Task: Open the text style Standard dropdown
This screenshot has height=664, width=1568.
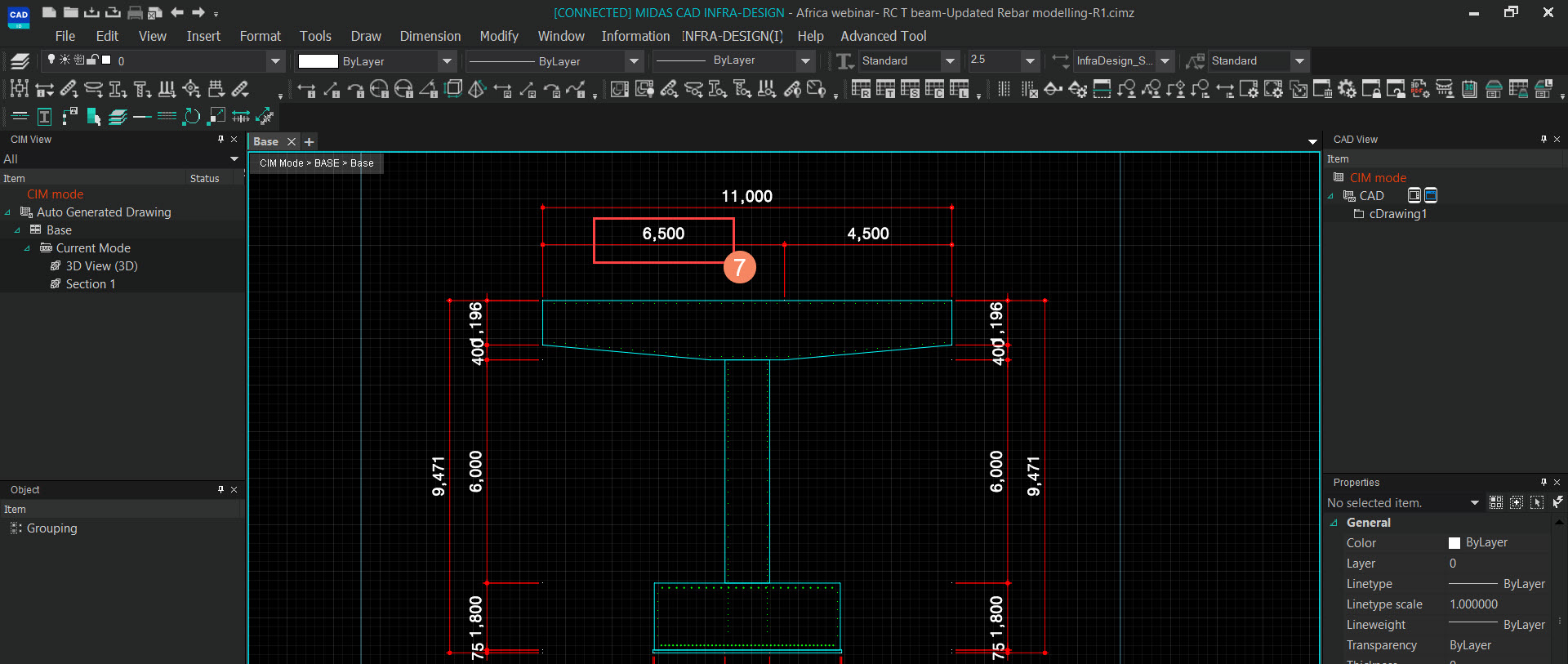Action: 950,60
